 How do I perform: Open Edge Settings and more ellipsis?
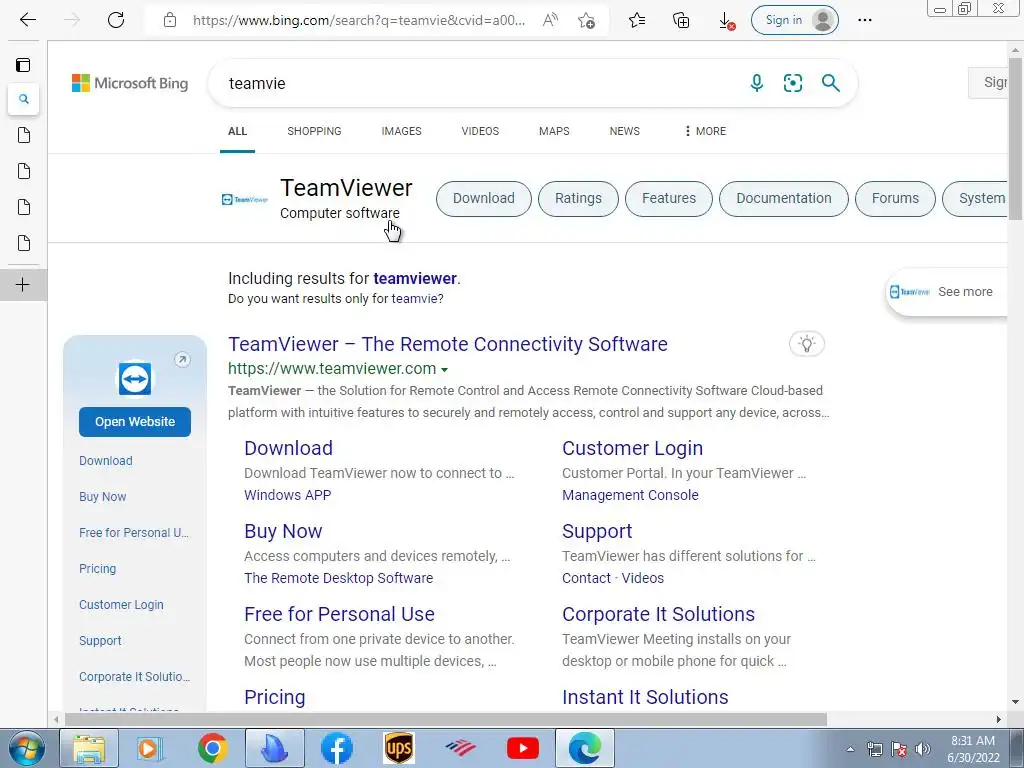point(865,20)
